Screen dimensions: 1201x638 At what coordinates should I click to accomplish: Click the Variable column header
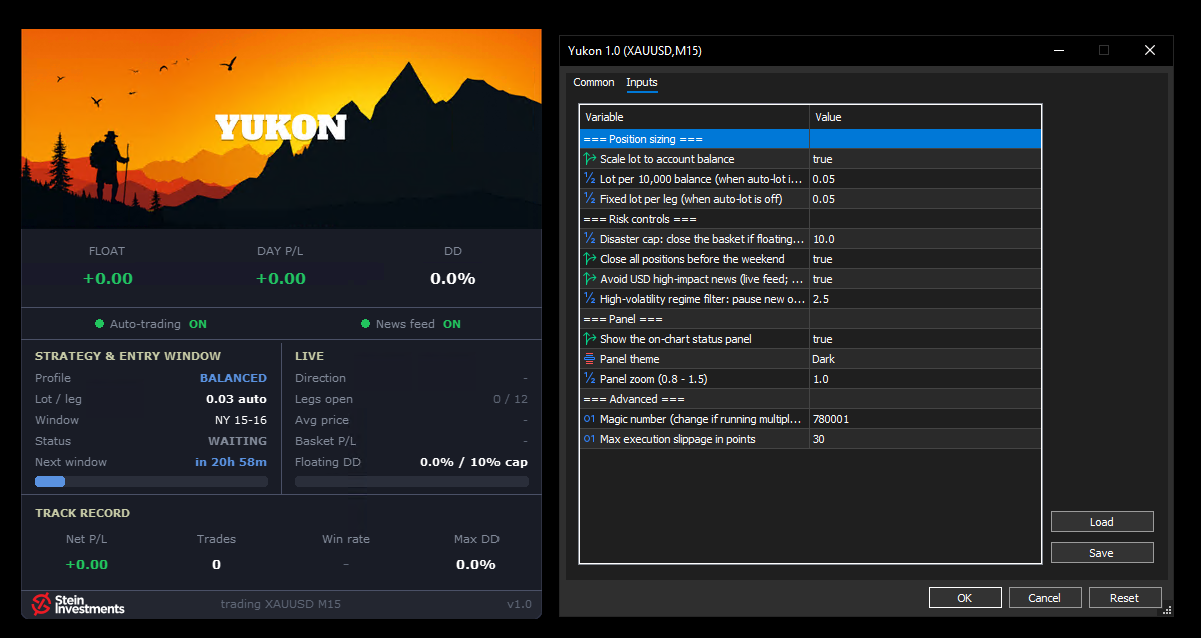(695, 117)
